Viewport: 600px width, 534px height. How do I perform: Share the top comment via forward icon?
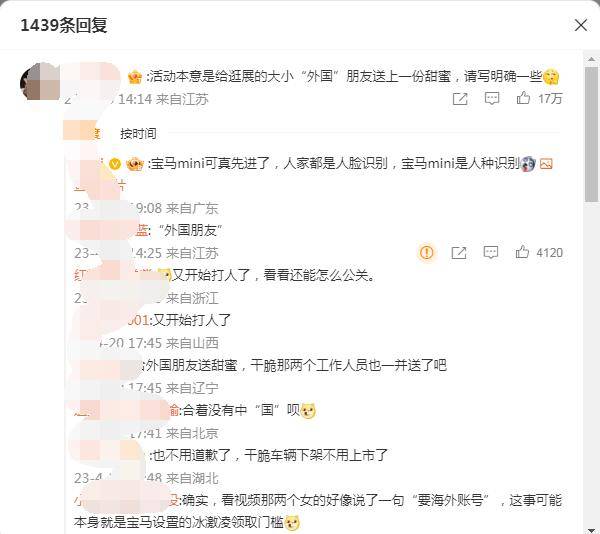click(x=460, y=99)
